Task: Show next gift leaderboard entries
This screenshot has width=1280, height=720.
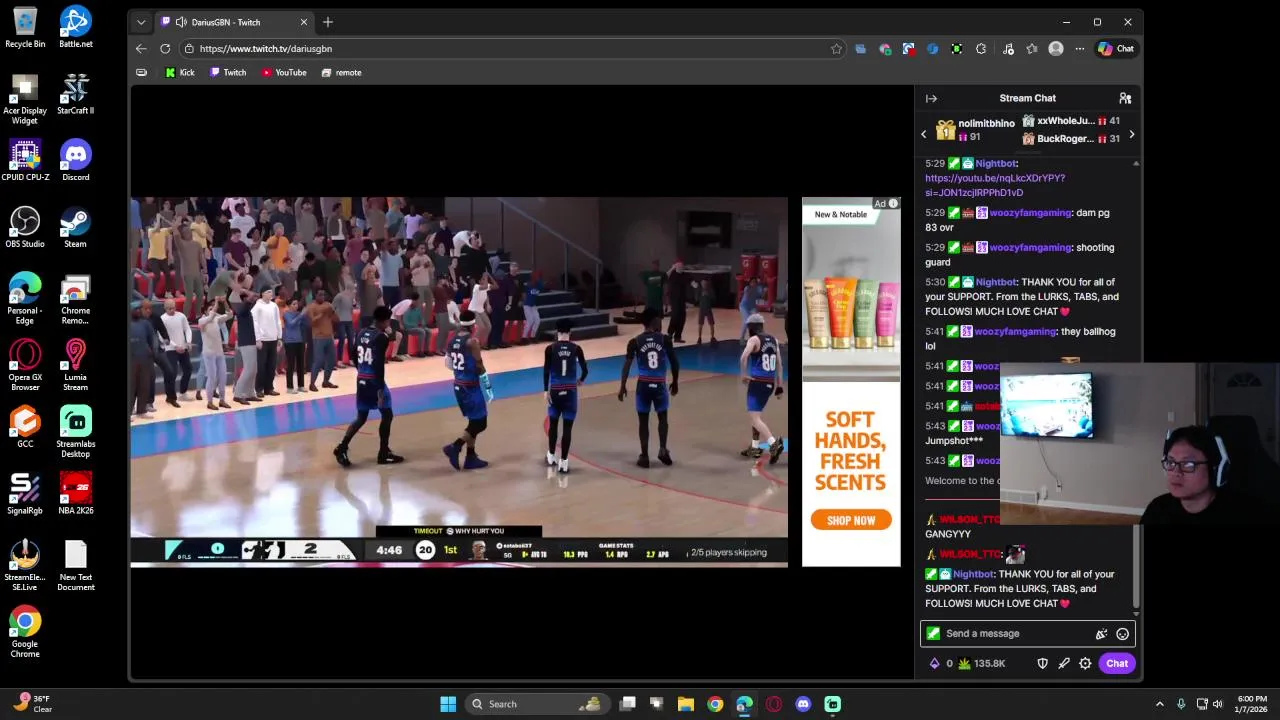Action: pos(1131,134)
